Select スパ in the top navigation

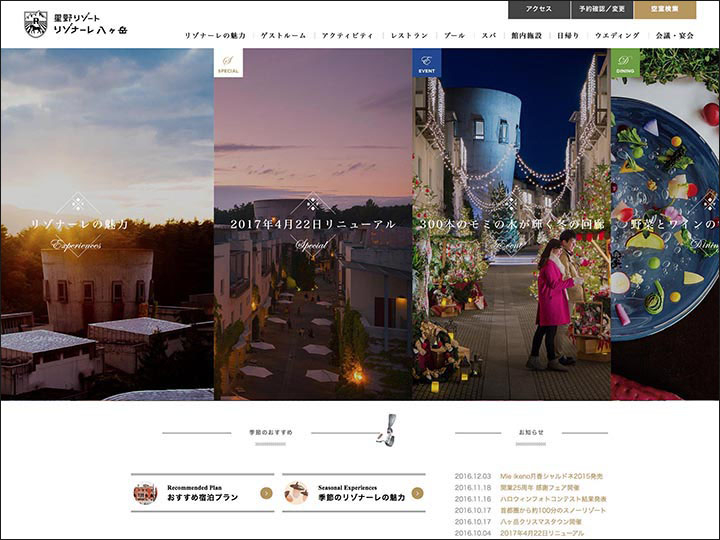tap(489, 36)
